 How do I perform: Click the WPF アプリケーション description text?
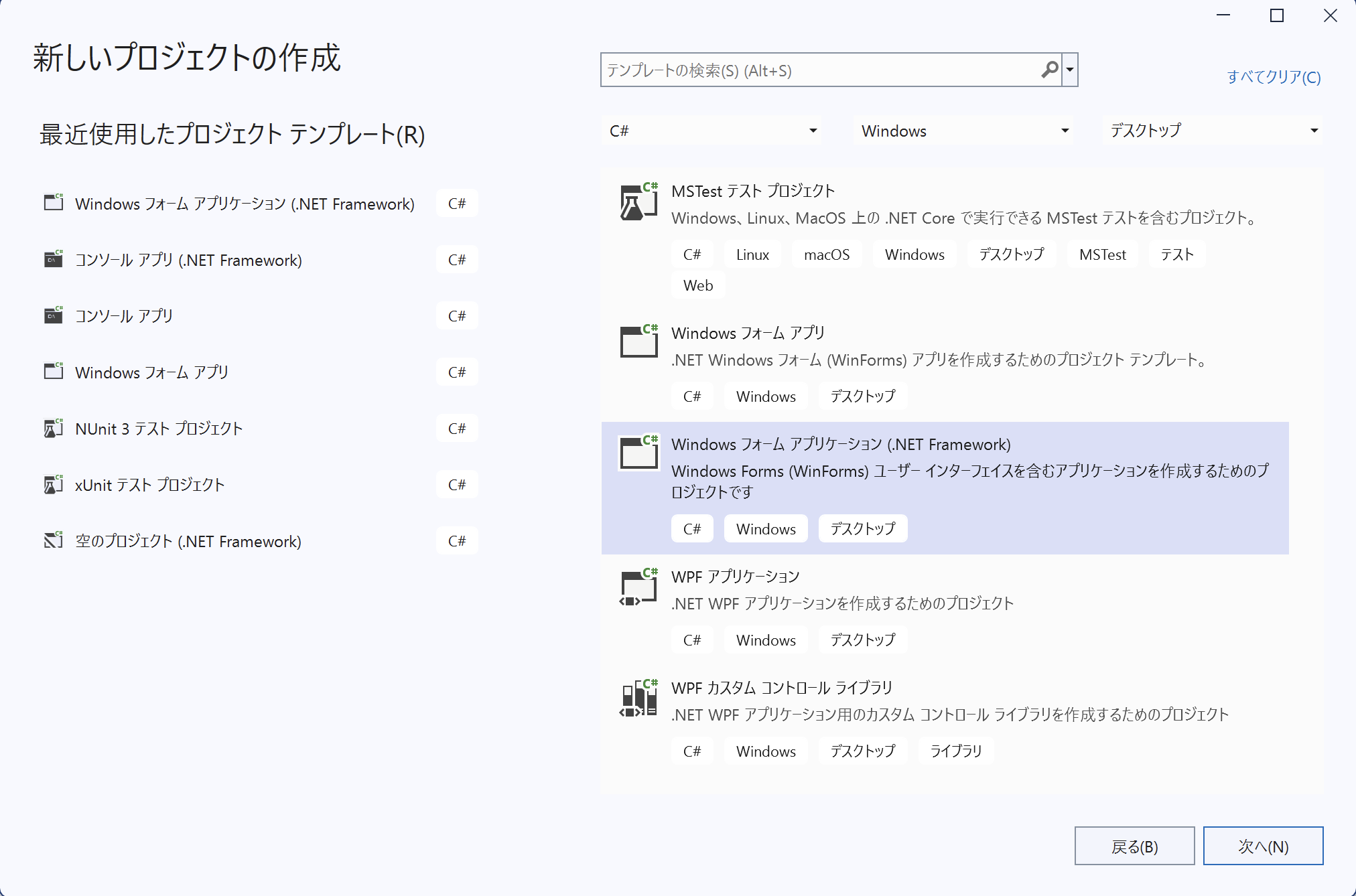pyautogui.click(x=843, y=604)
